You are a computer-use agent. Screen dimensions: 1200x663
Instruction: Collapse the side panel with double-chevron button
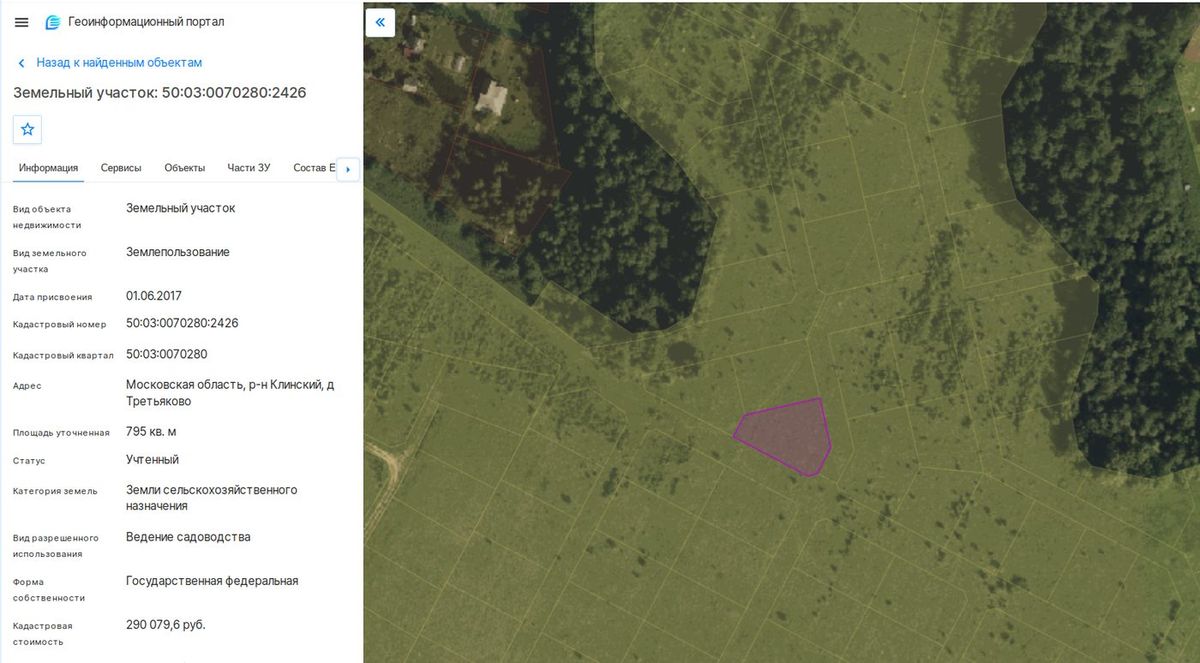click(380, 22)
